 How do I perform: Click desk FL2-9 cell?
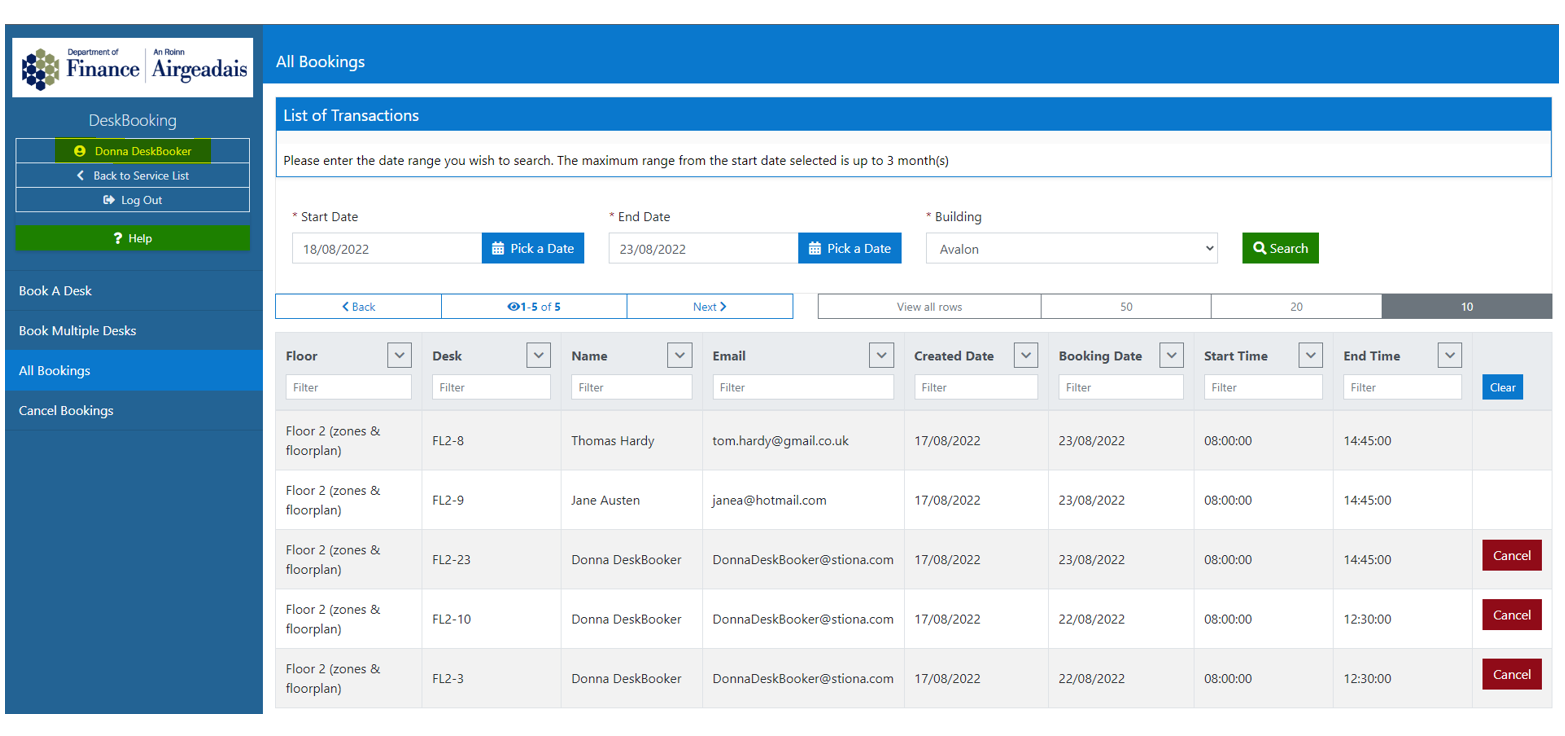click(x=491, y=500)
